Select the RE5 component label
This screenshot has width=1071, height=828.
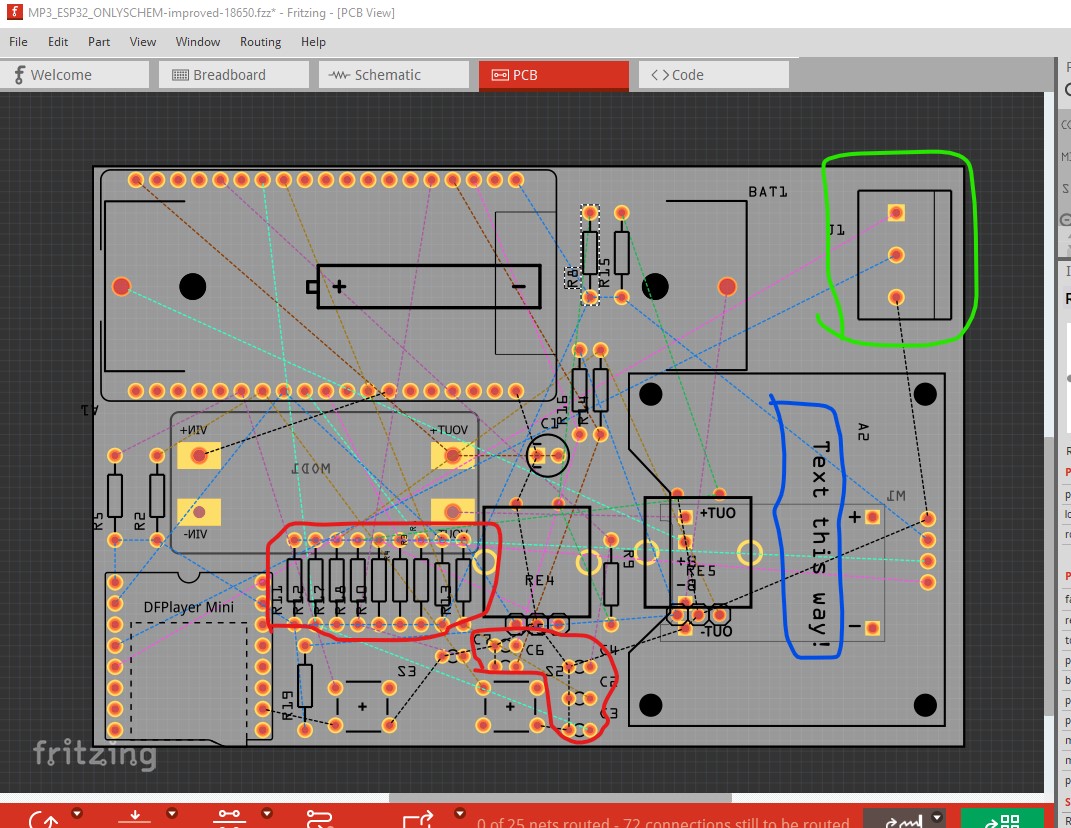point(701,570)
